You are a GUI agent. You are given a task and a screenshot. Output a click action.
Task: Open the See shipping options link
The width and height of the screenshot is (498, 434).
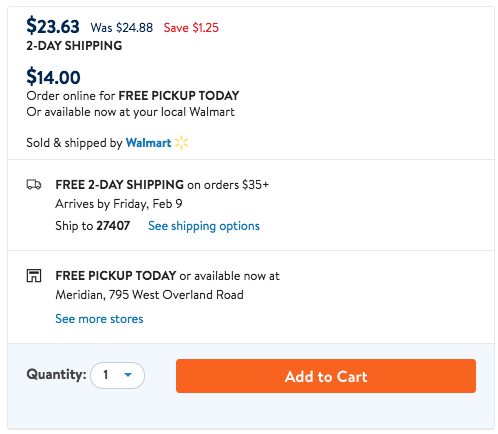point(204,226)
